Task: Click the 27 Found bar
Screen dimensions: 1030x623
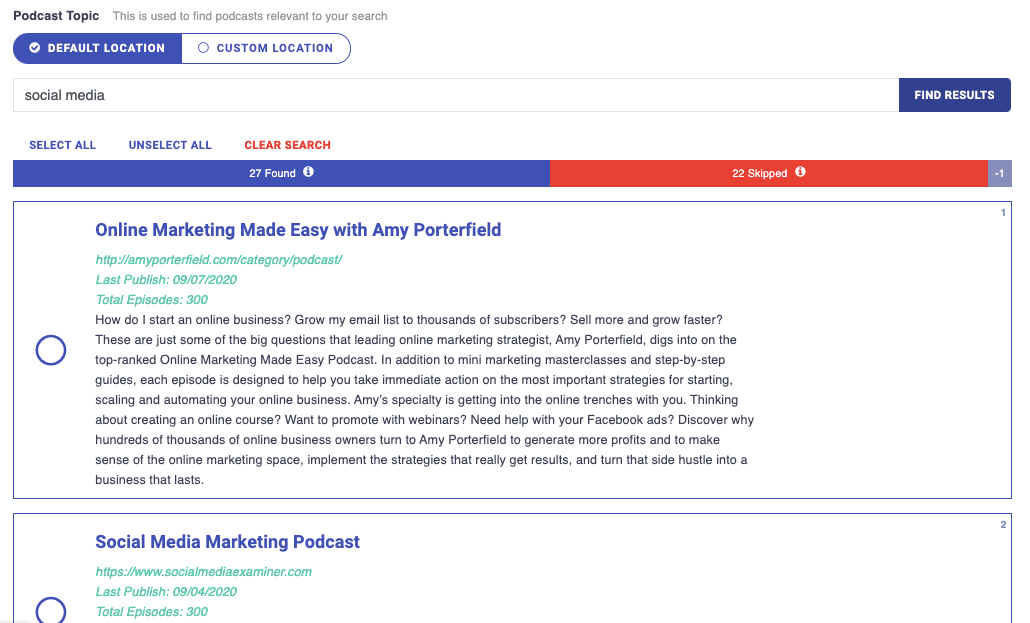Action: tap(281, 173)
